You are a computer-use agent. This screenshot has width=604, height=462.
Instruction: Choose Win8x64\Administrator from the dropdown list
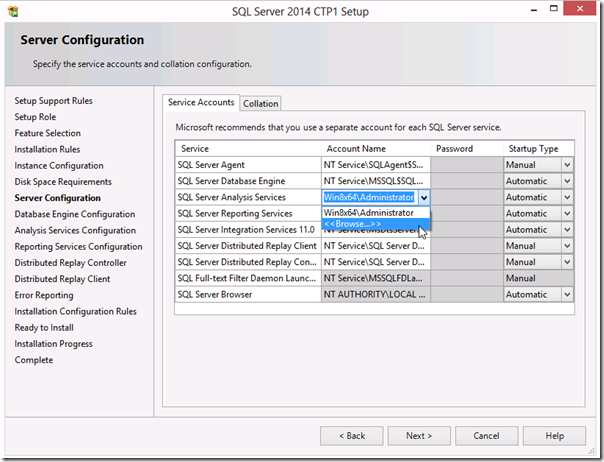tap(376, 213)
